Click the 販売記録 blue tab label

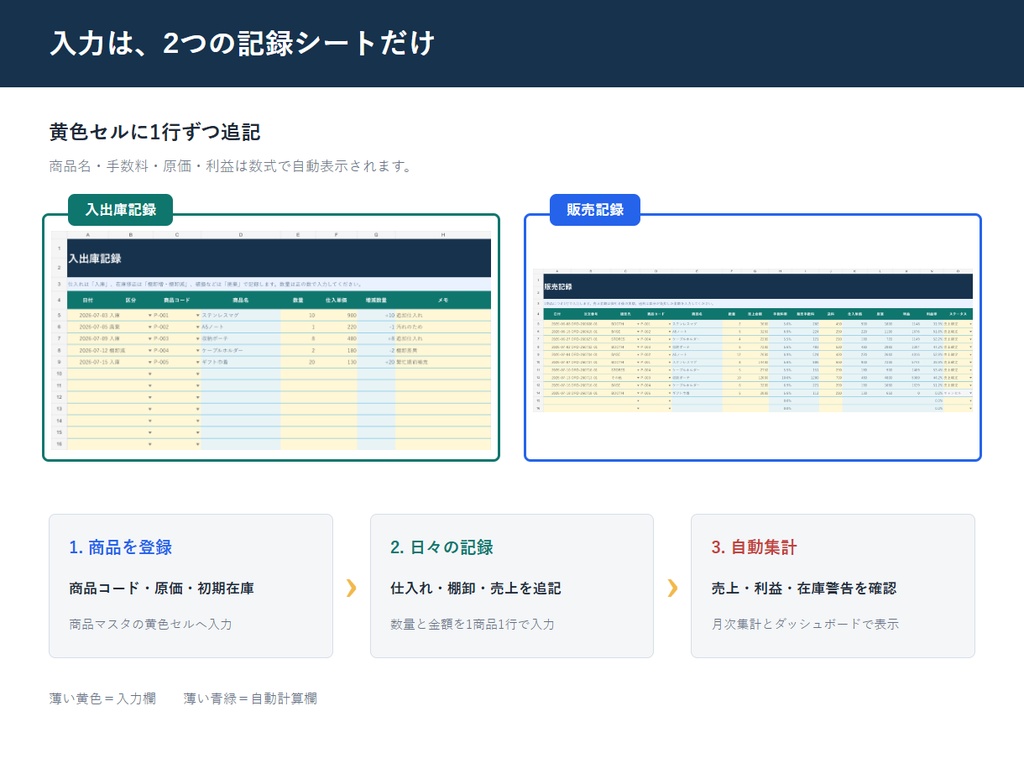tap(595, 210)
